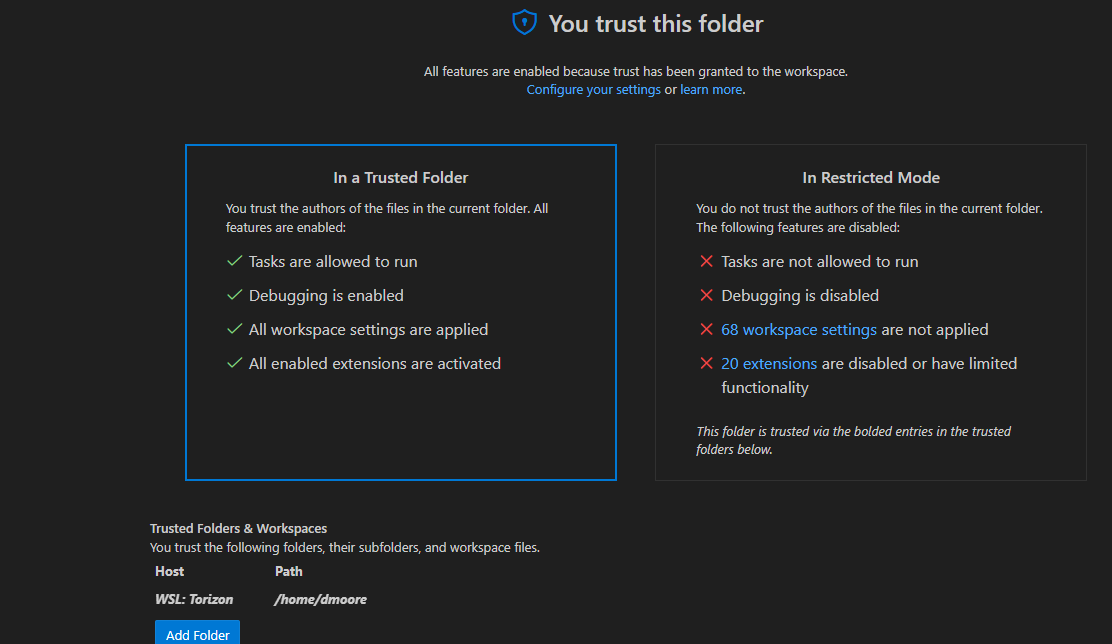Click checkmark next to "Debugging is enabled"
This screenshot has height=644, width=1112.
click(235, 296)
